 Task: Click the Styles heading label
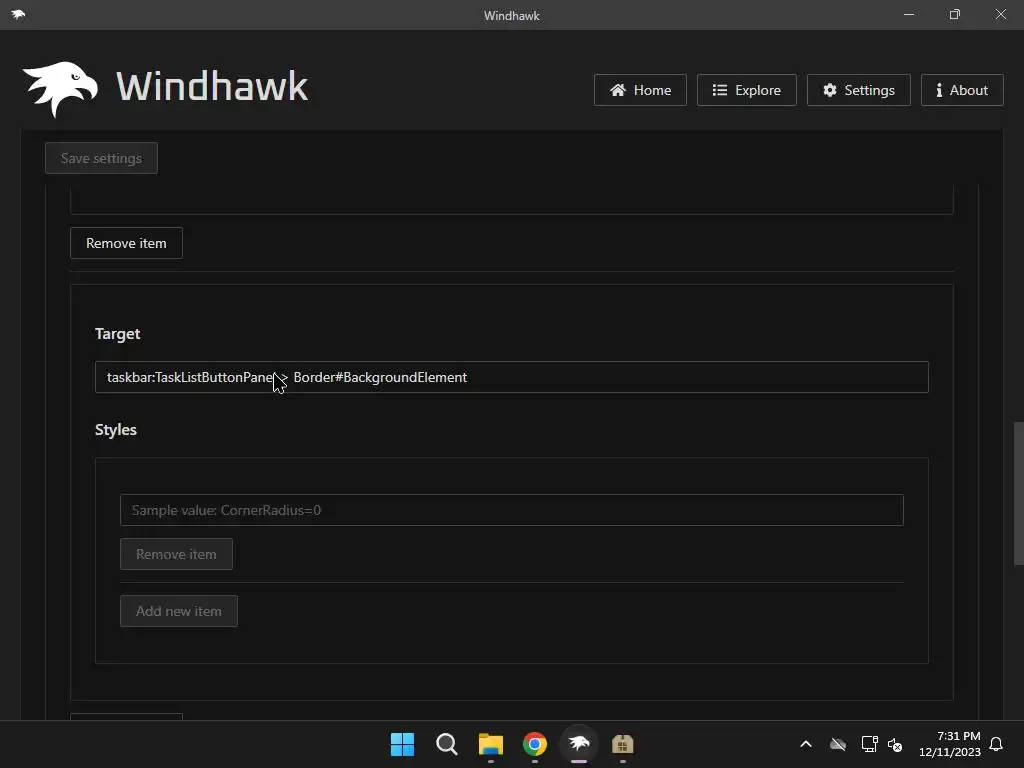pyautogui.click(x=116, y=430)
